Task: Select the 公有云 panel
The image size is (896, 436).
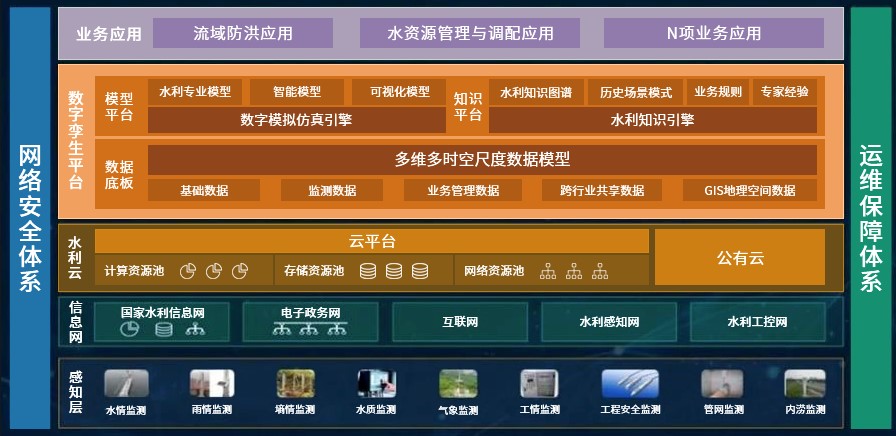Action: (740, 257)
